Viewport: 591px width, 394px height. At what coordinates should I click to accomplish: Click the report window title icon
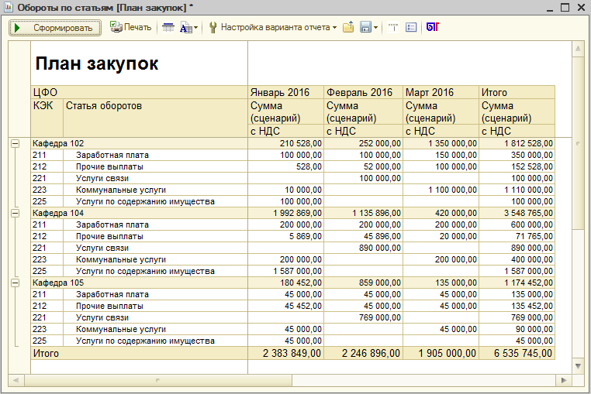pyautogui.click(x=8, y=7)
